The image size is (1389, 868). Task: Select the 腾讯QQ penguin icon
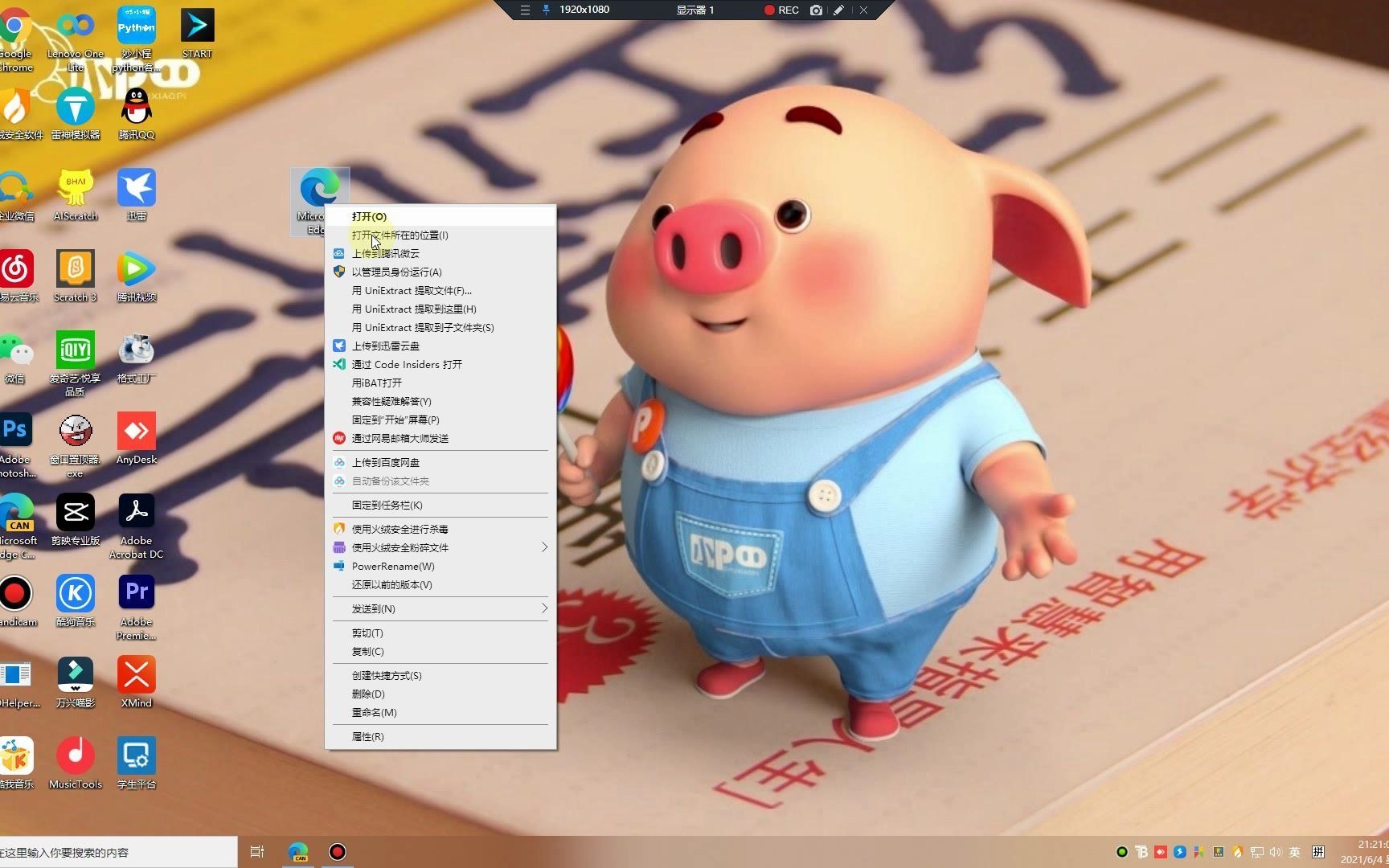(x=137, y=113)
